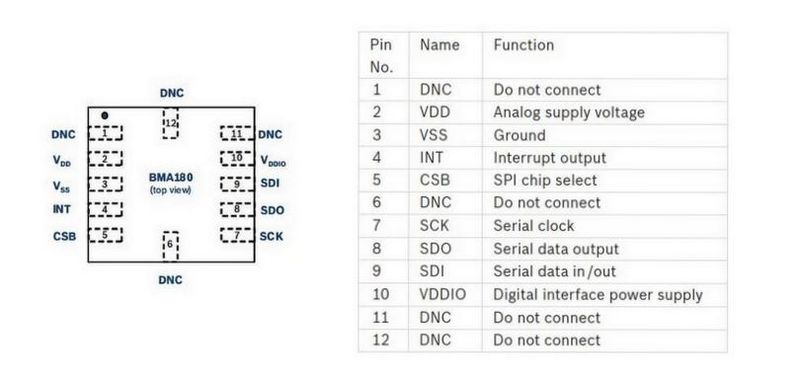Click the 'Analog supply voltage' table cell
This screenshot has height=373, width=800.
[605, 113]
